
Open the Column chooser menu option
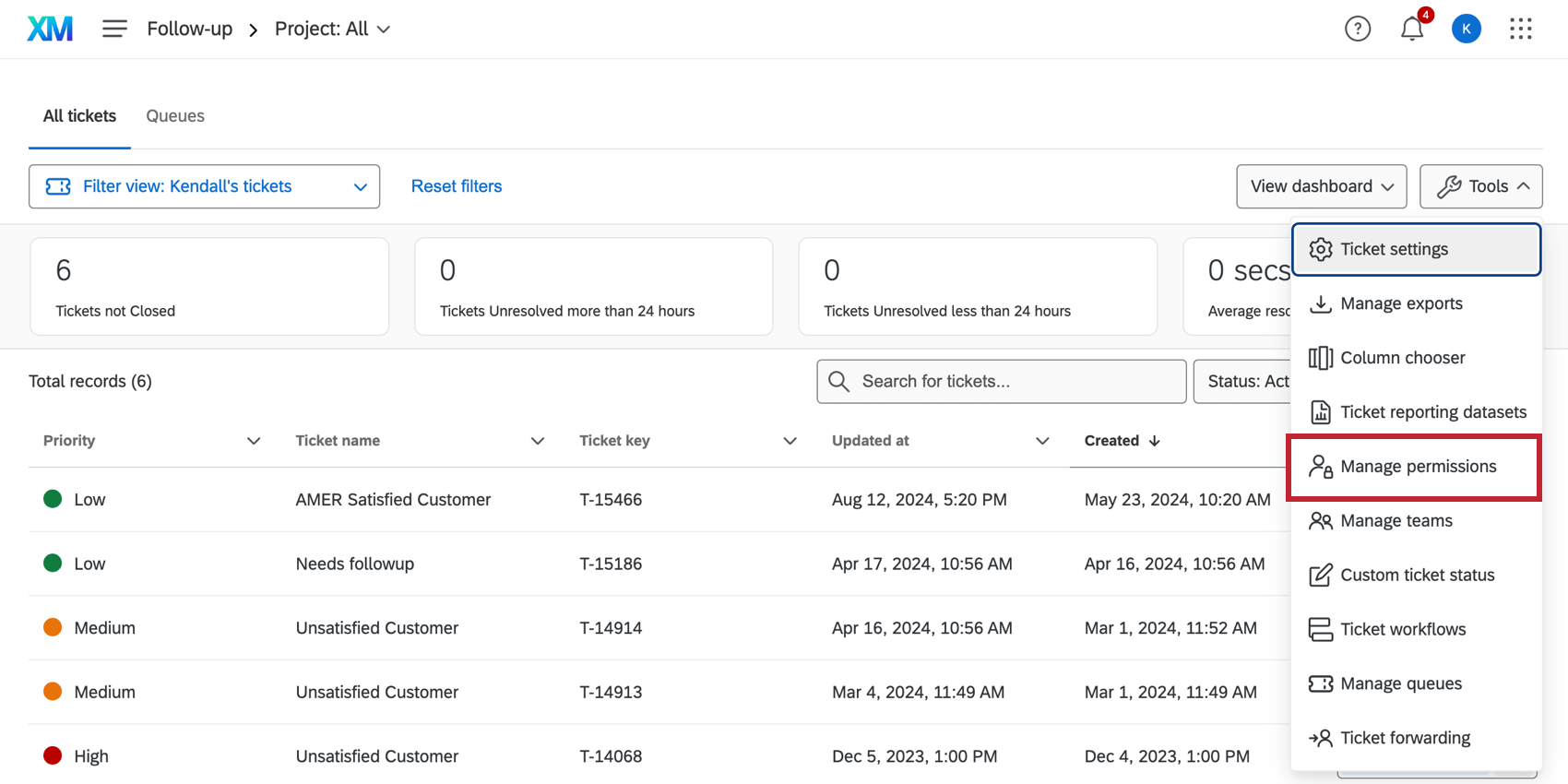(1402, 358)
